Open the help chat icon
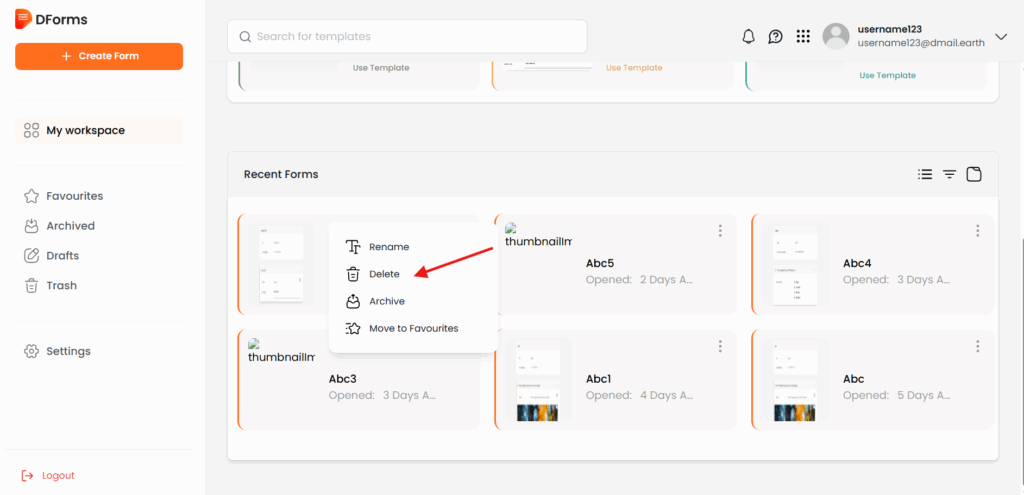This screenshot has height=495, width=1024. click(x=775, y=37)
